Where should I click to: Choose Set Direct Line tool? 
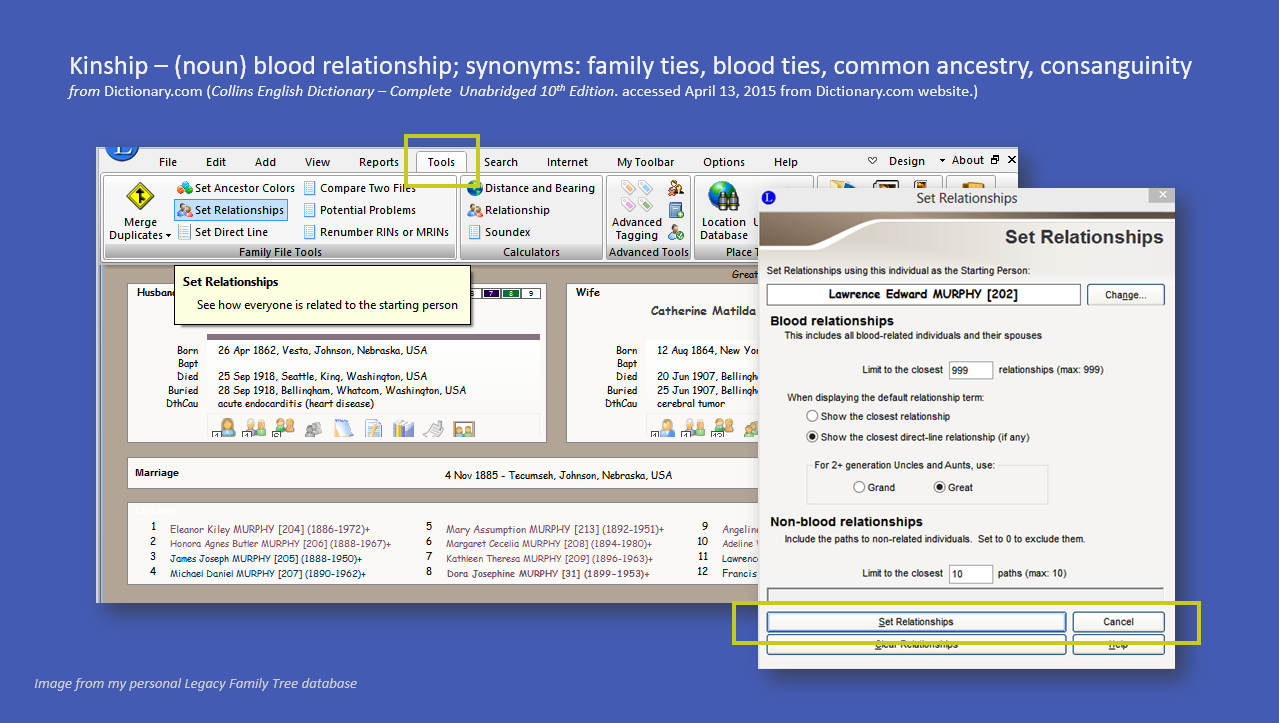(223, 232)
